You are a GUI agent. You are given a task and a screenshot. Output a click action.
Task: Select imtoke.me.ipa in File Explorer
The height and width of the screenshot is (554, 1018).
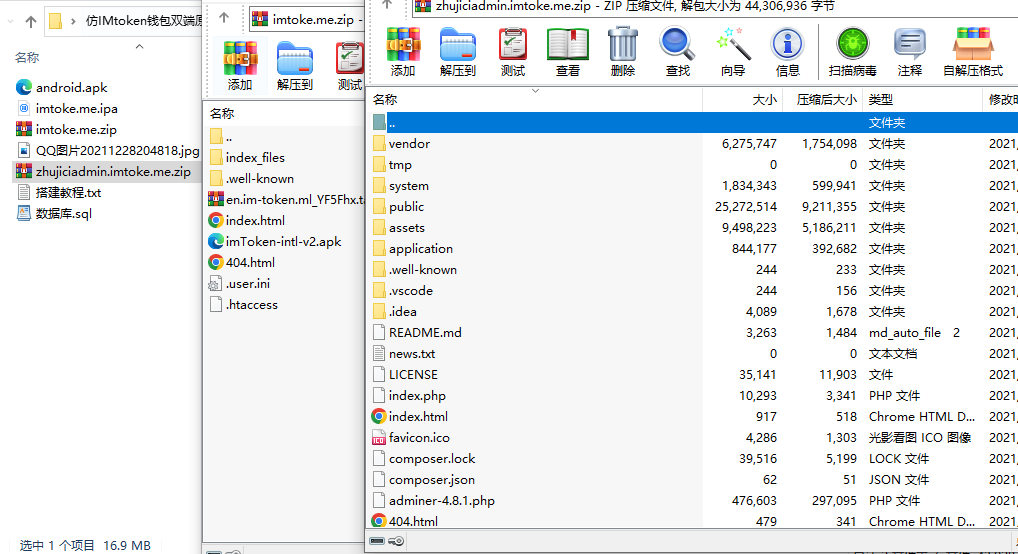[x=67, y=108]
